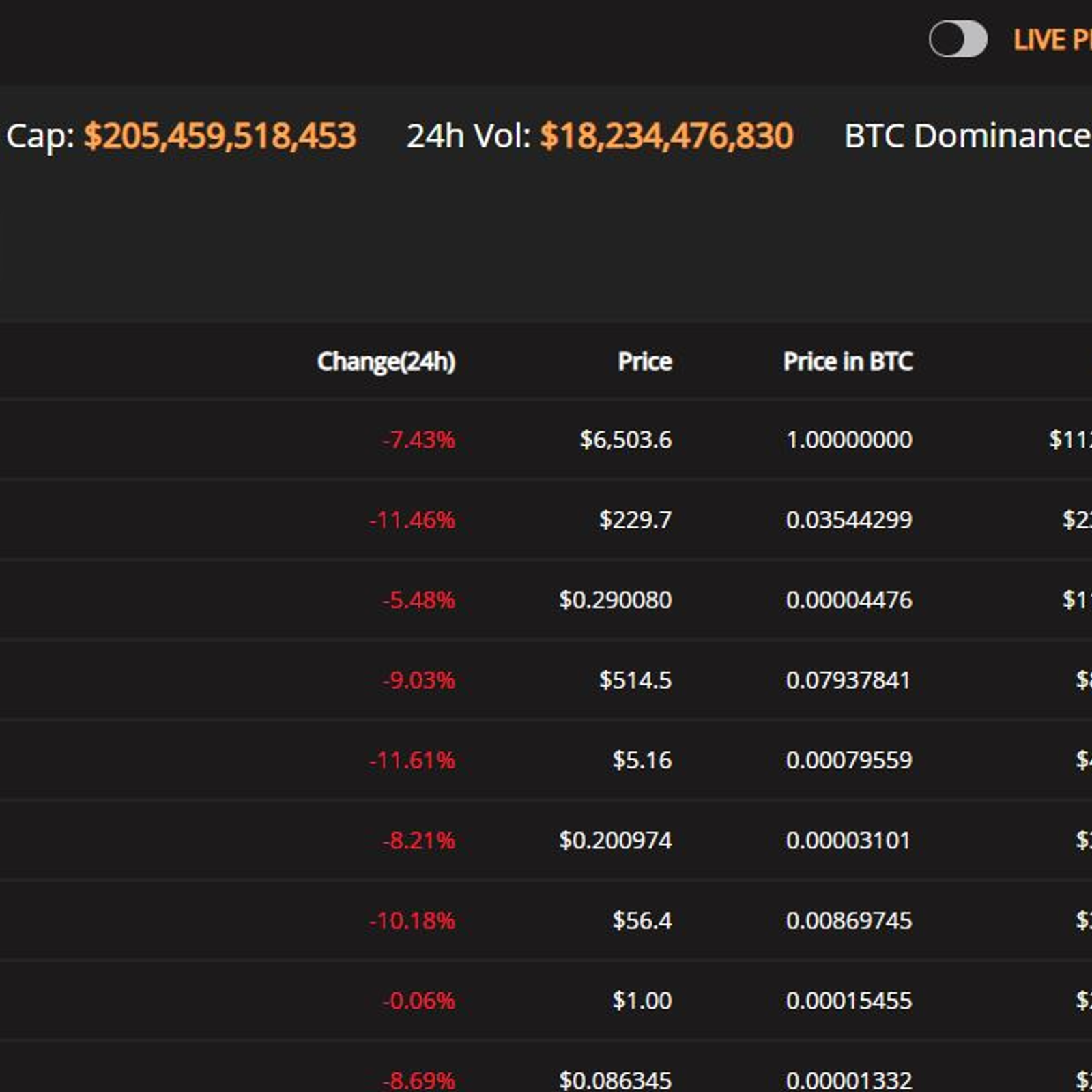Select the -9.03% change cell
Viewport: 1092px width, 1092px height.
pyautogui.click(x=418, y=680)
